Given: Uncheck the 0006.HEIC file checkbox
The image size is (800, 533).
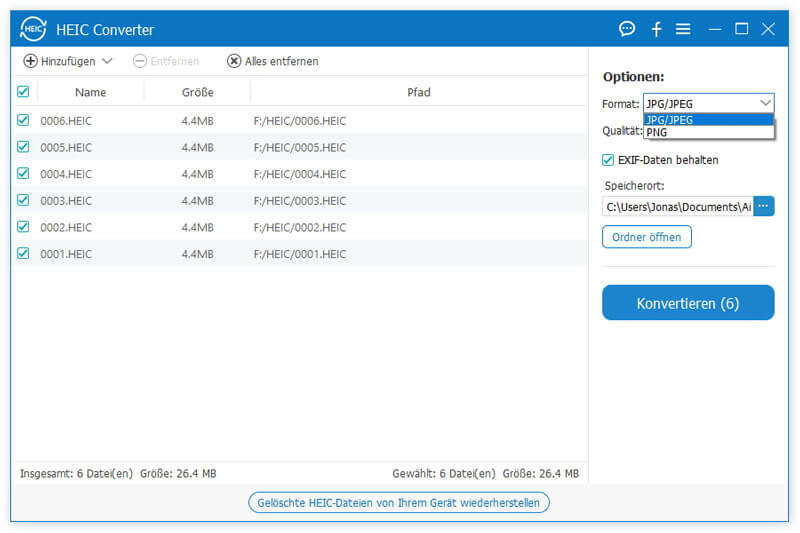Looking at the screenshot, I should coord(24,120).
